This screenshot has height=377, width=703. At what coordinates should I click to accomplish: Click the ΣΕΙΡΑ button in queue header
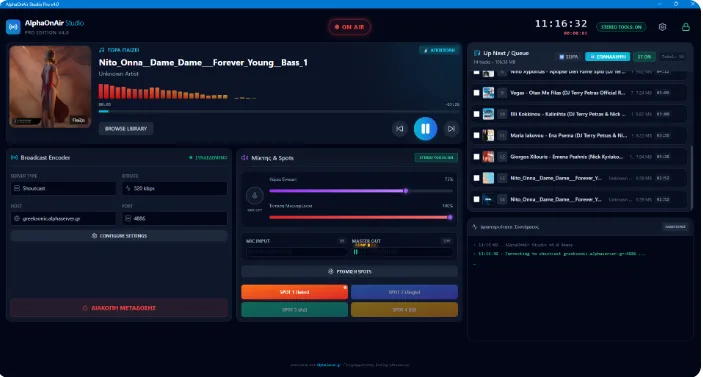pyautogui.click(x=568, y=57)
